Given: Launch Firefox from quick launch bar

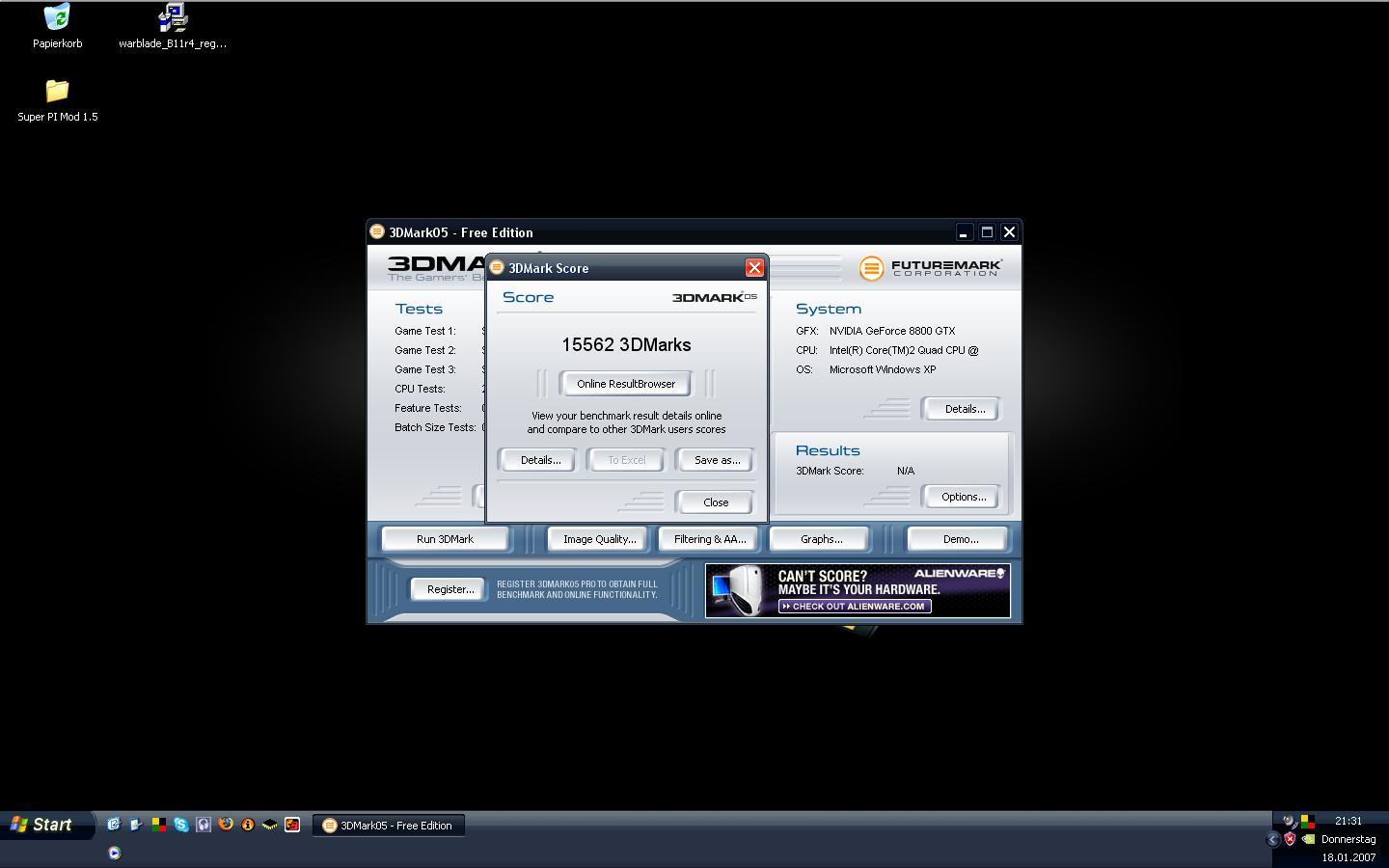Looking at the screenshot, I should (x=226, y=825).
